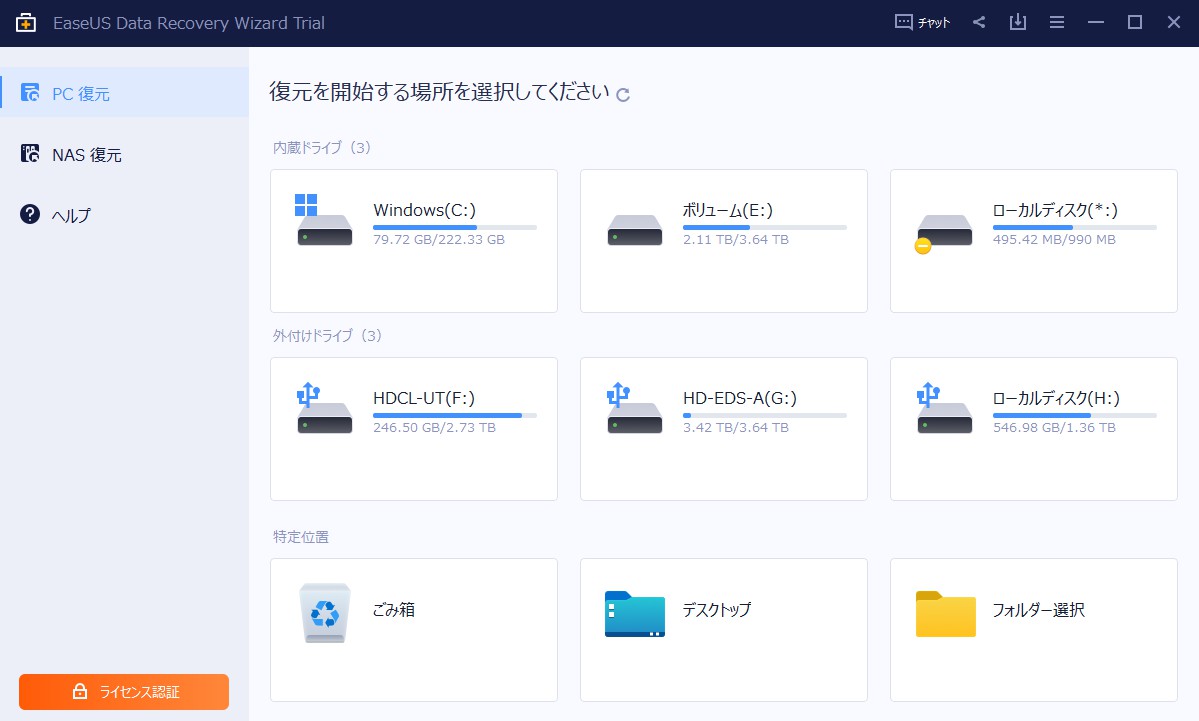Click the ローカルディスク(H:) USB drive icon
This screenshot has height=721, width=1199.
click(x=944, y=408)
